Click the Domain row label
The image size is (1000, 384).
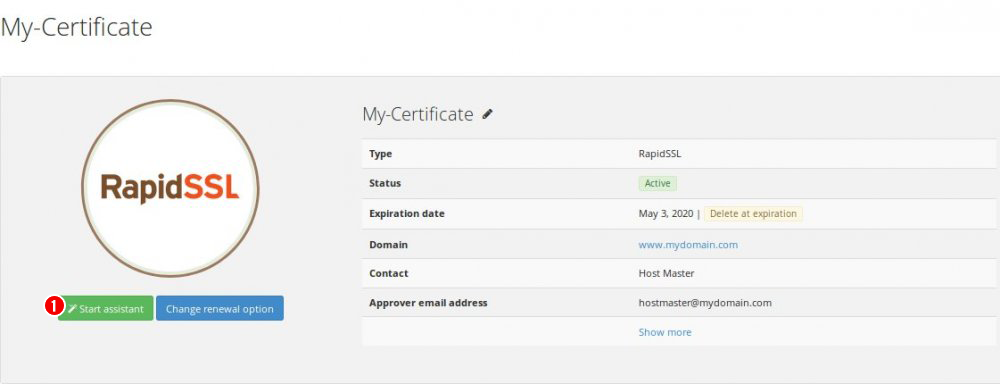point(388,244)
